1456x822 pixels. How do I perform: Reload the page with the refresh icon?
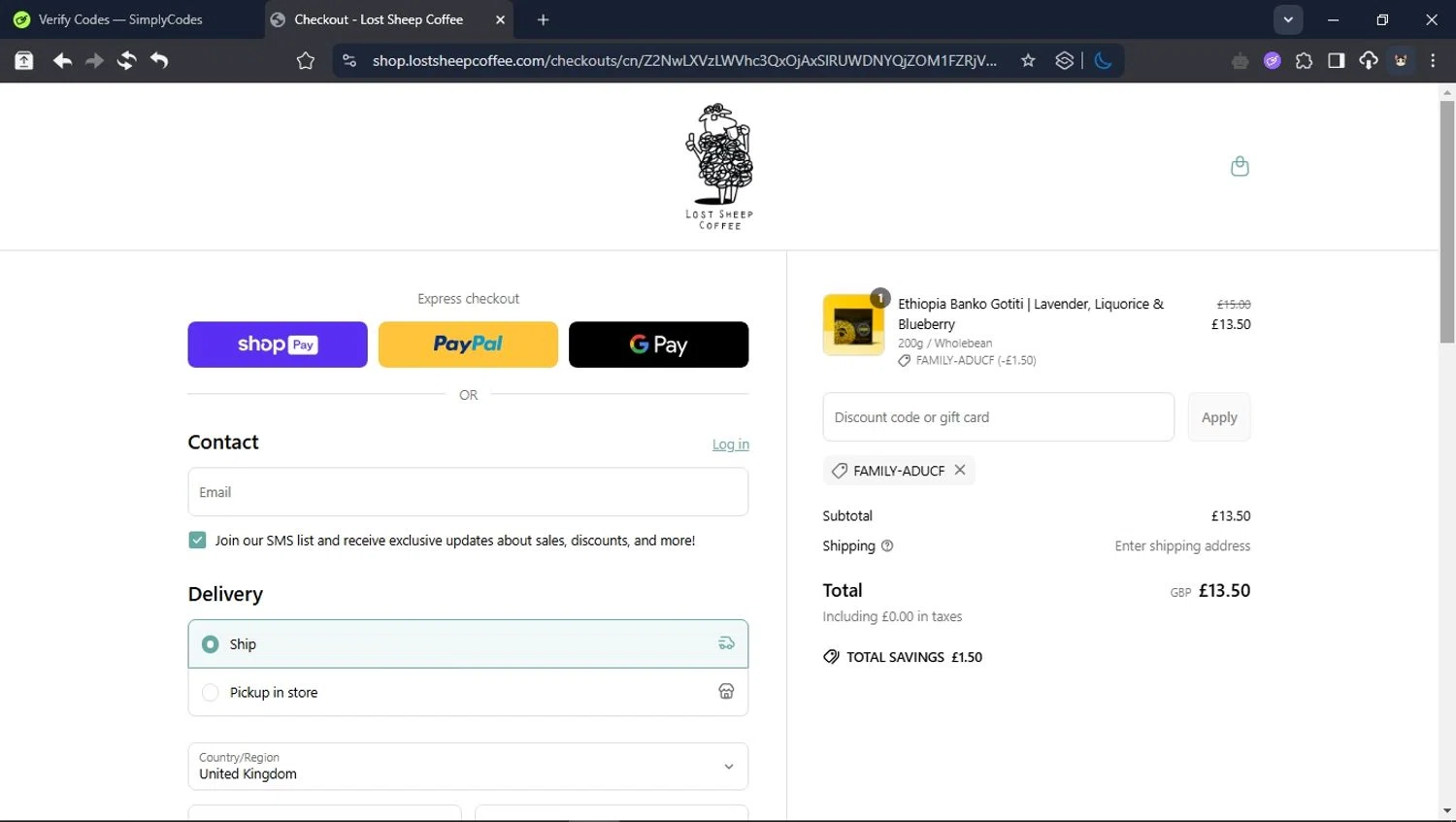coord(126,60)
